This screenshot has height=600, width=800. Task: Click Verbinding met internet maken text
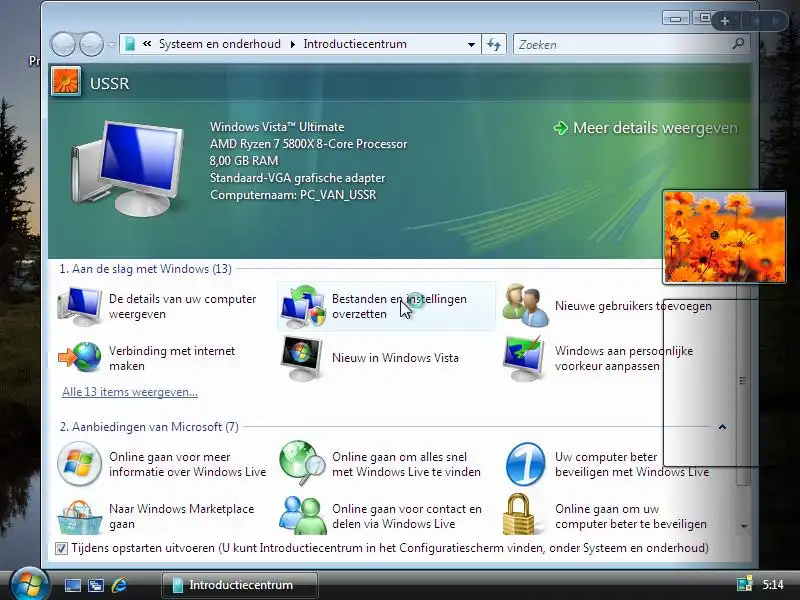172,358
